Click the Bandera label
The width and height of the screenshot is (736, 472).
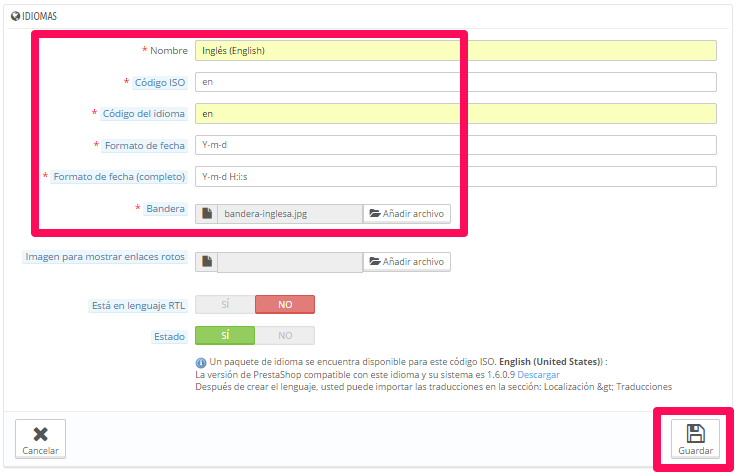pyautogui.click(x=165, y=208)
